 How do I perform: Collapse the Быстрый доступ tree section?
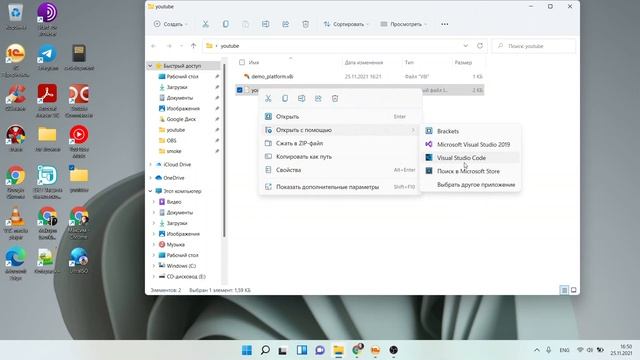pos(150,66)
